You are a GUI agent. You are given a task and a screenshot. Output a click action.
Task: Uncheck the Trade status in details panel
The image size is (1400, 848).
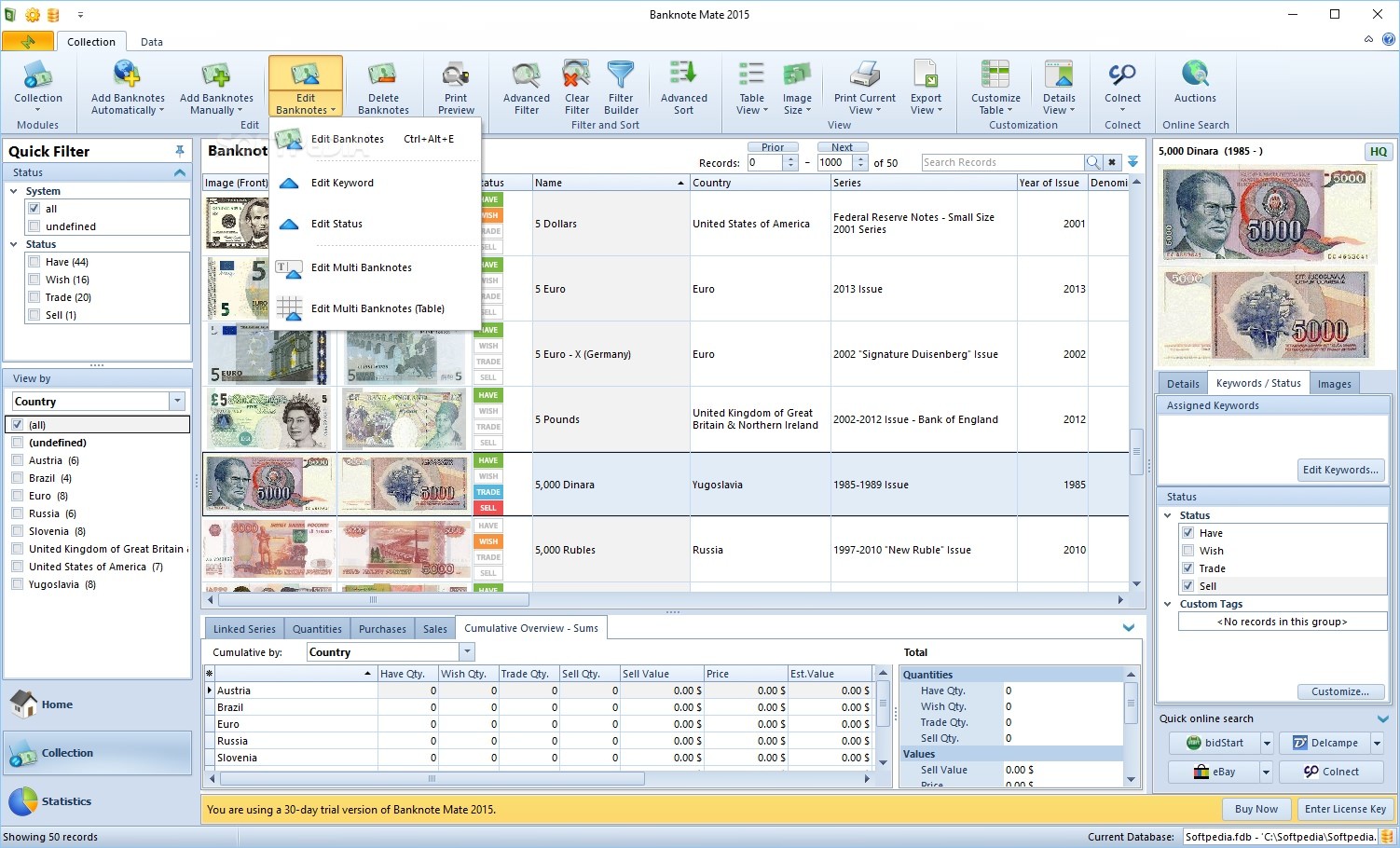pyautogui.click(x=1188, y=568)
